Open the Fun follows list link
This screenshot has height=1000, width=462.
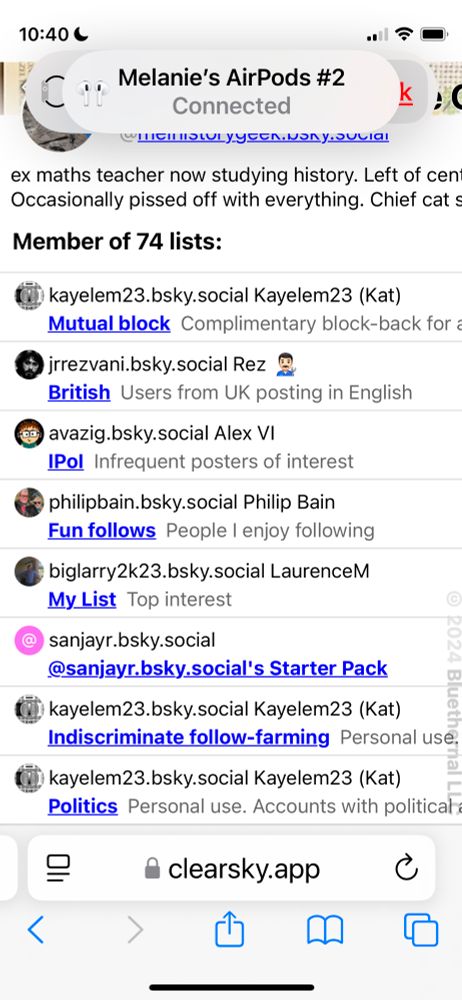pyautogui.click(x=102, y=530)
